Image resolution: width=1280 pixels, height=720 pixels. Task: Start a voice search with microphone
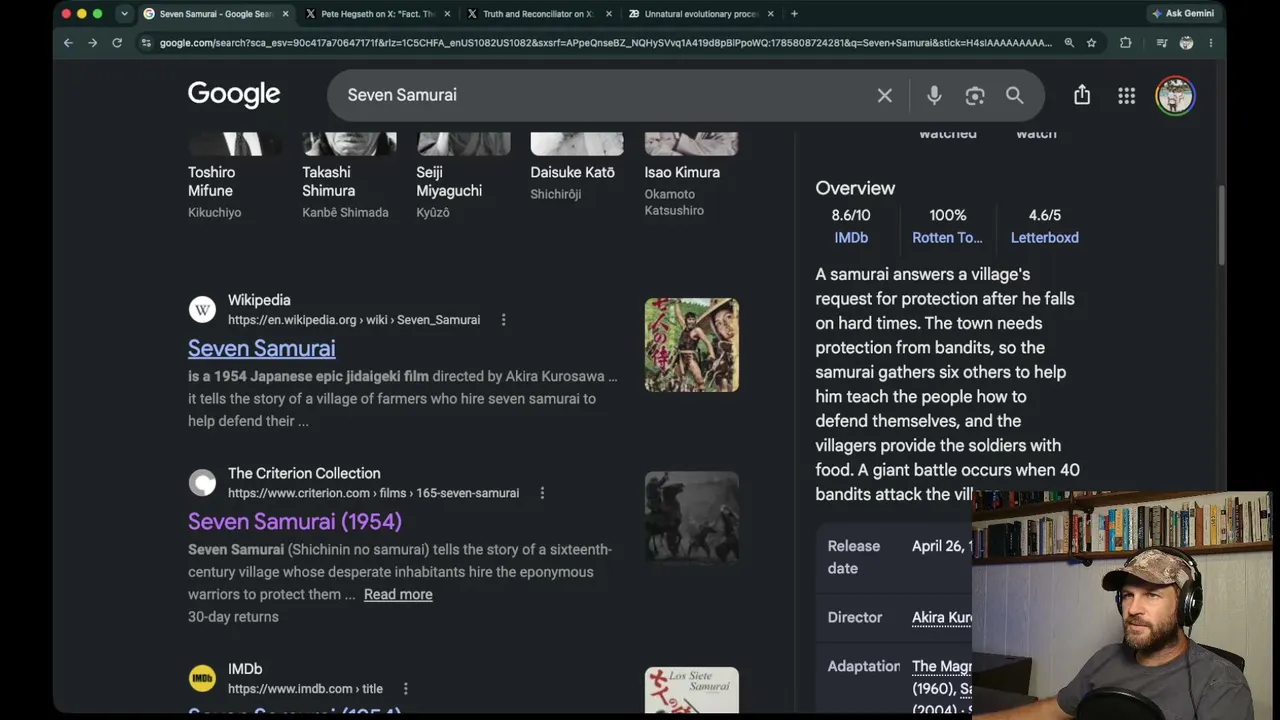(934, 95)
